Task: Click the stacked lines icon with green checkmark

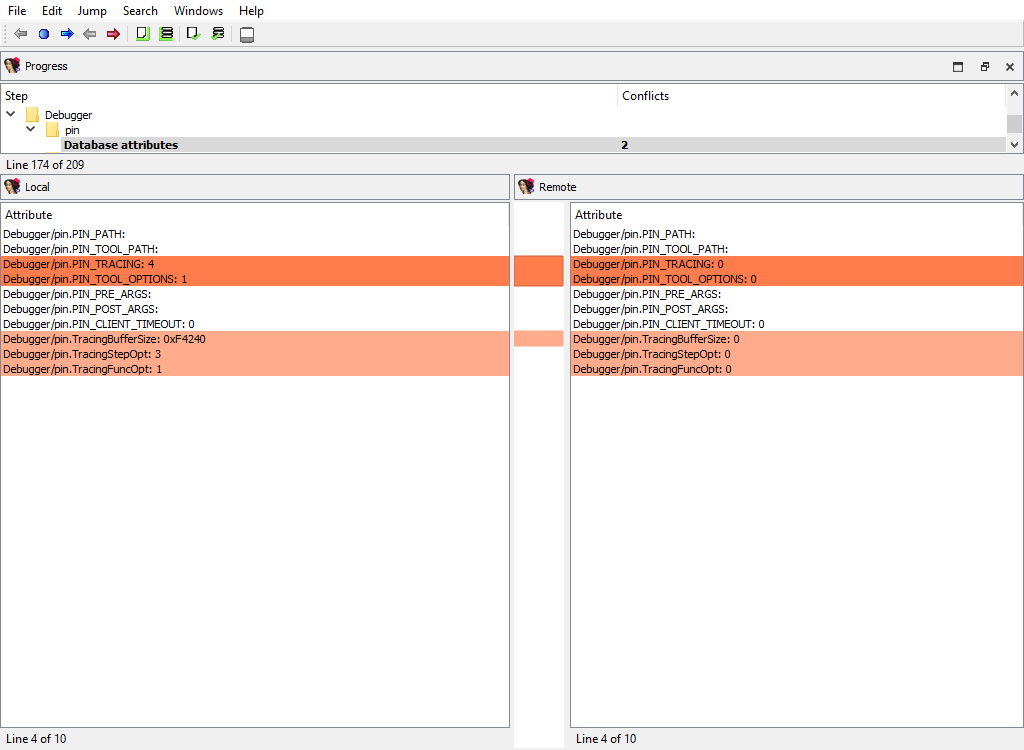Action: 217,34
